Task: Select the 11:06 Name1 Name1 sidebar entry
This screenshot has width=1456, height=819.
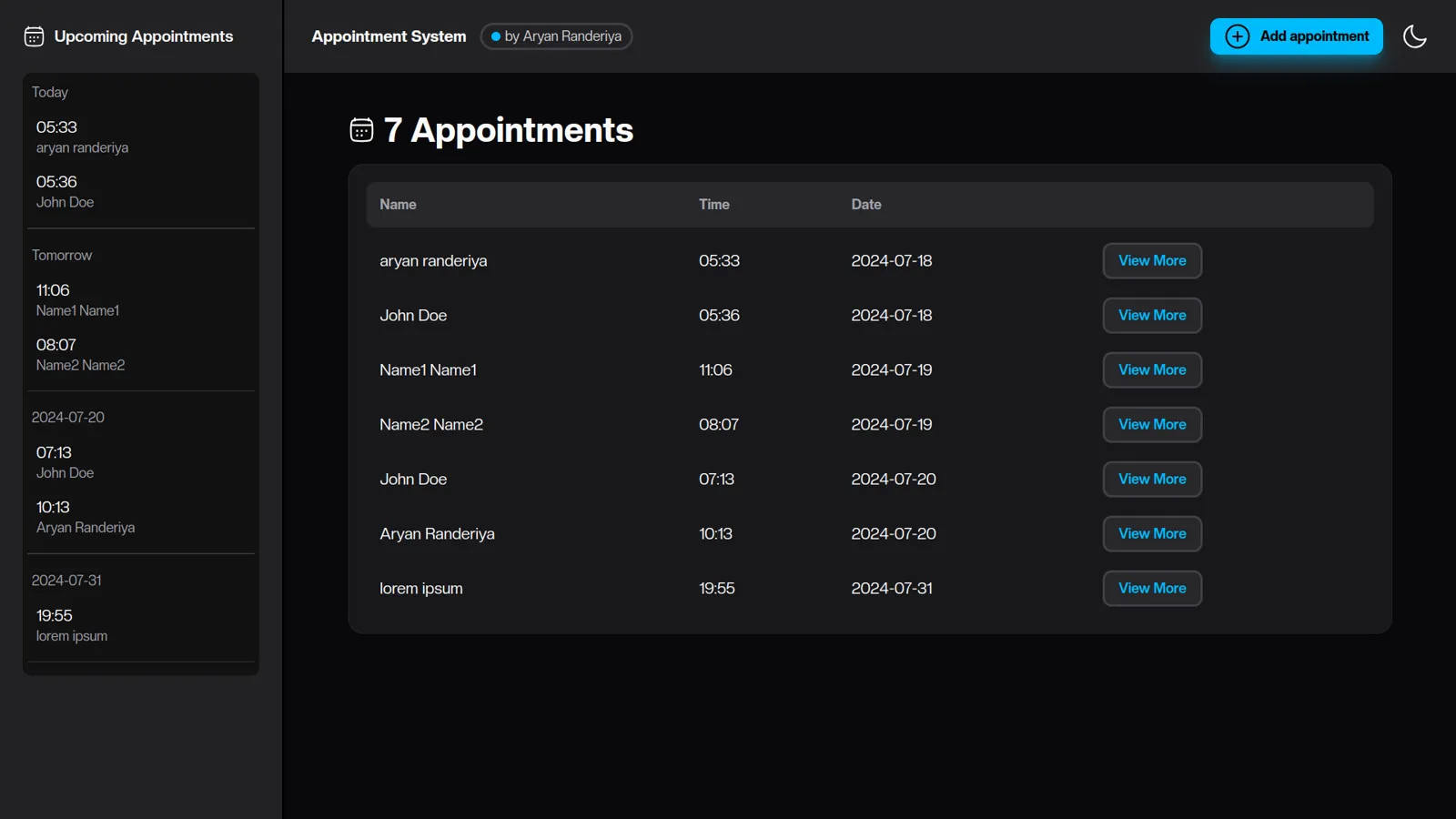Action: tap(141, 299)
